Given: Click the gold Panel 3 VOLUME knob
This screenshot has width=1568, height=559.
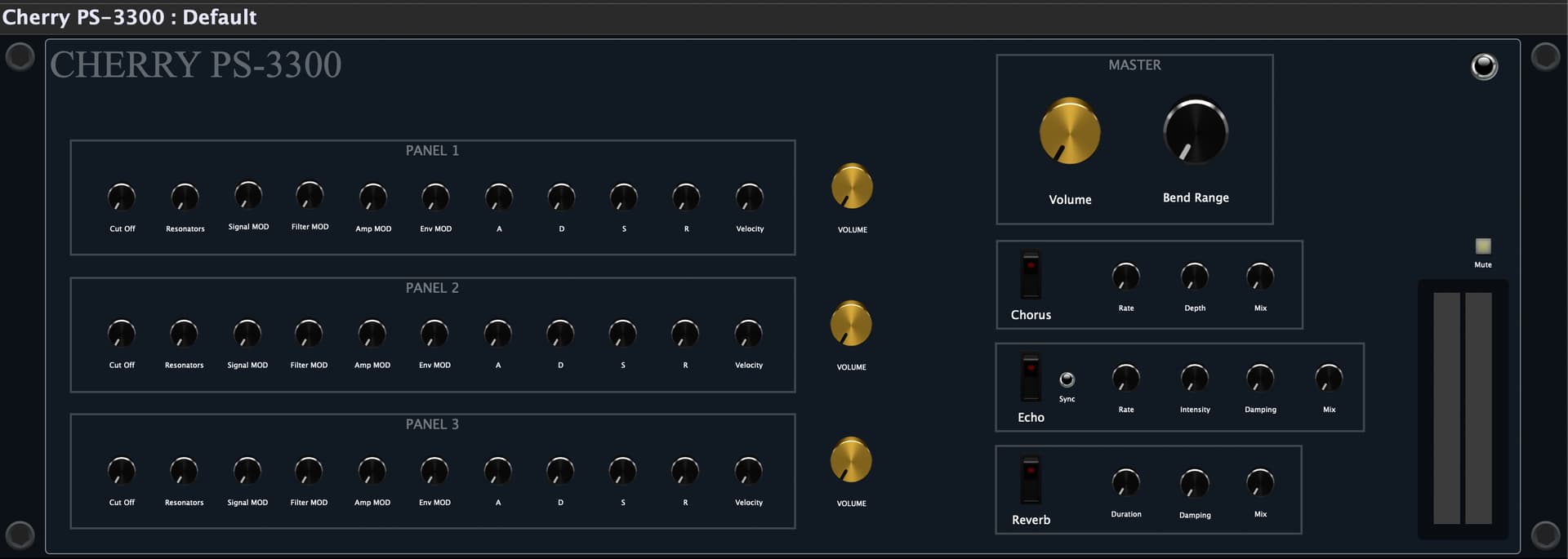Looking at the screenshot, I should pos(851,460).
